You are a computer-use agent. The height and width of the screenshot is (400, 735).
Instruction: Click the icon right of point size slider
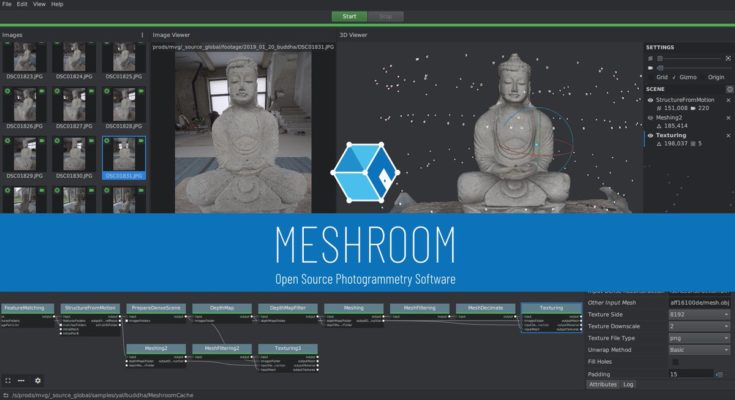[x=728, y=59]
